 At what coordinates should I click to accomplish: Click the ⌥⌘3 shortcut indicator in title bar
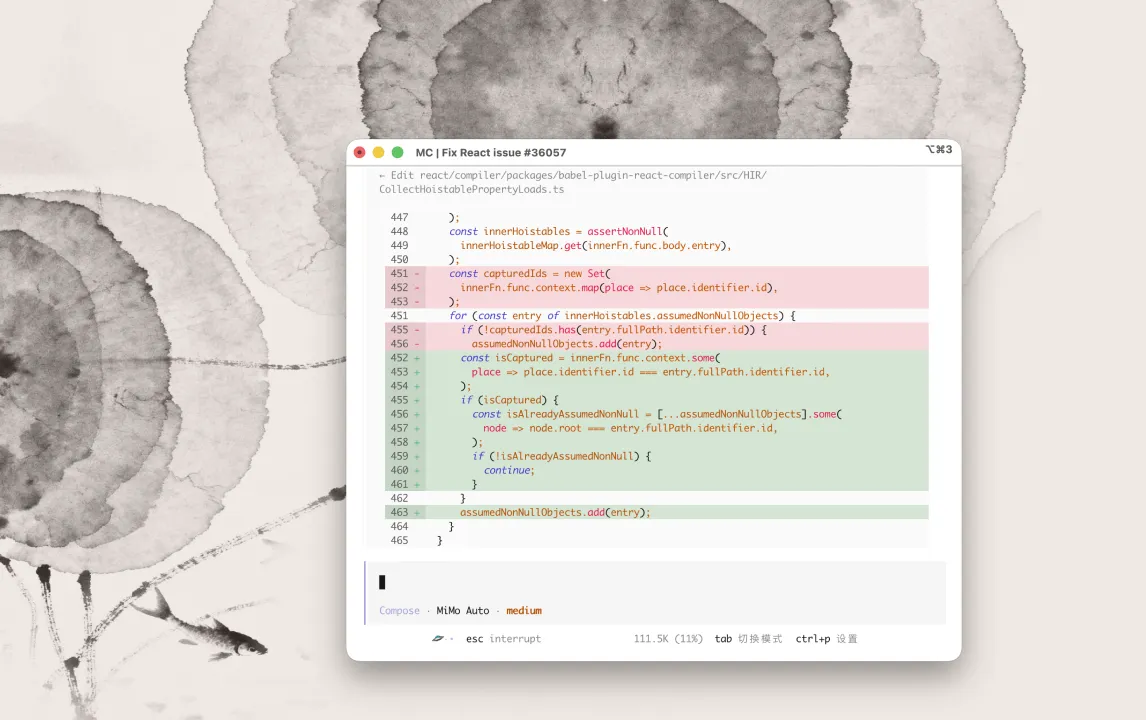pyautogui.click(x=939, y=149)
